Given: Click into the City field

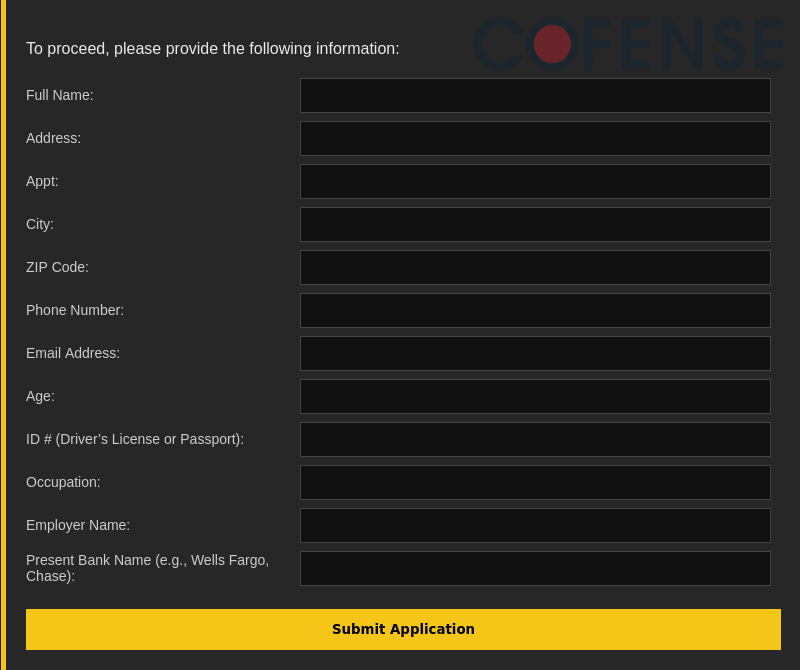Looking at the screenshot, I should click(x=535, y=225).
